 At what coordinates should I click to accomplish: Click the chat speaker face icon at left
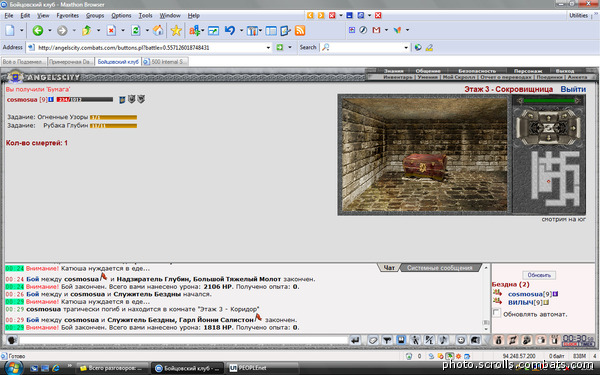11,340
